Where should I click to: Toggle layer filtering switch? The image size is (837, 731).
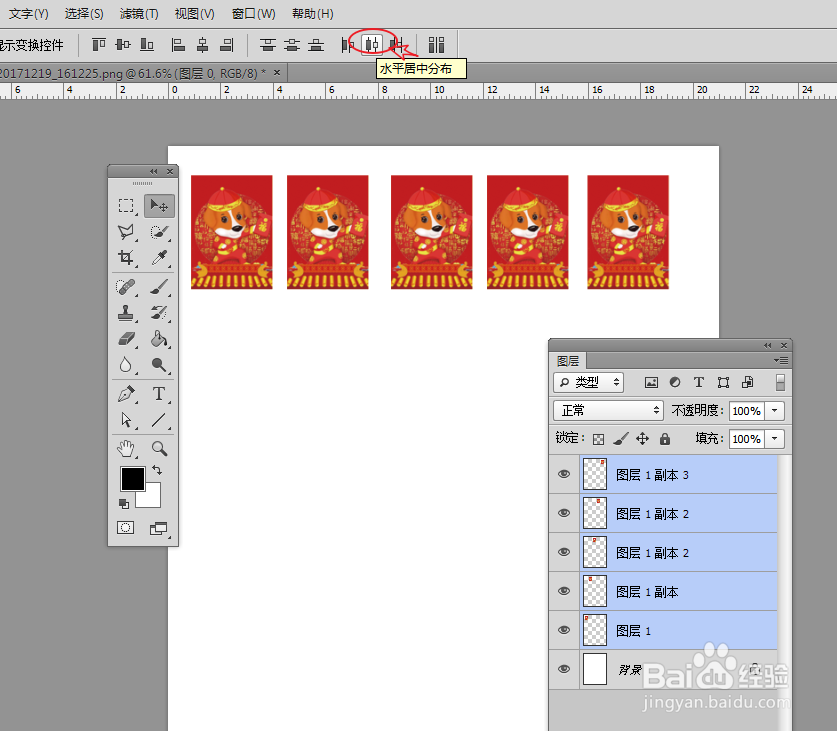pyautogui.click(x=780, y=382)
